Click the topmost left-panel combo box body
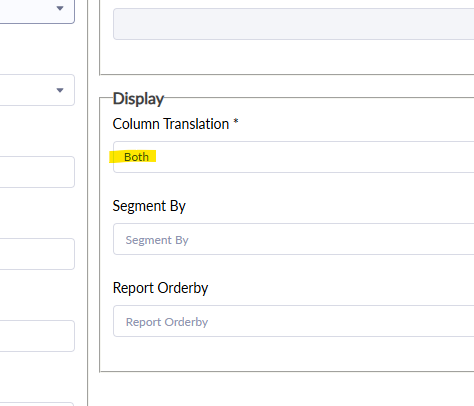474x406 pixels. click(x=37, y=12)
